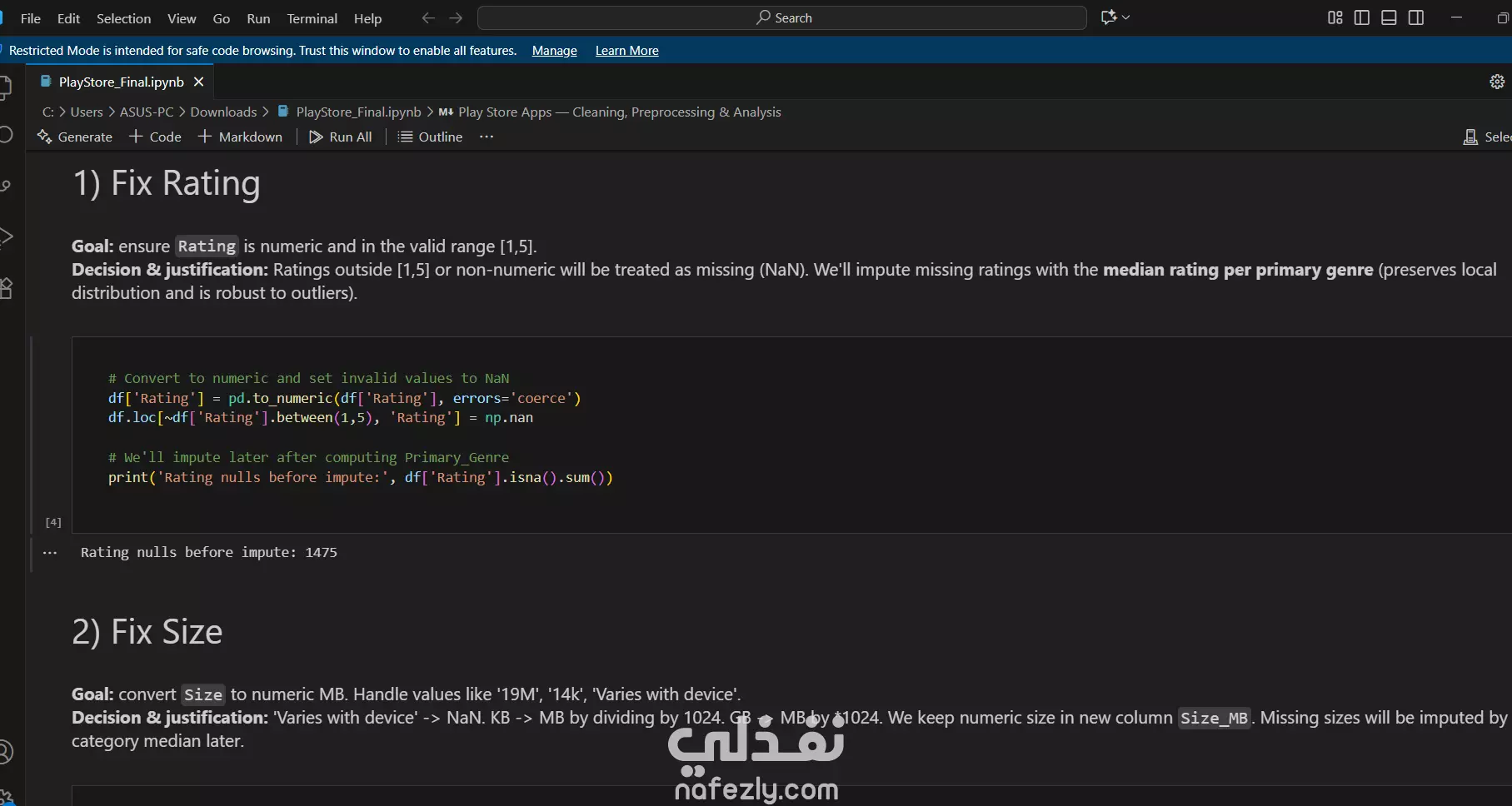Open the Search view in activity bar

point(7,135)
